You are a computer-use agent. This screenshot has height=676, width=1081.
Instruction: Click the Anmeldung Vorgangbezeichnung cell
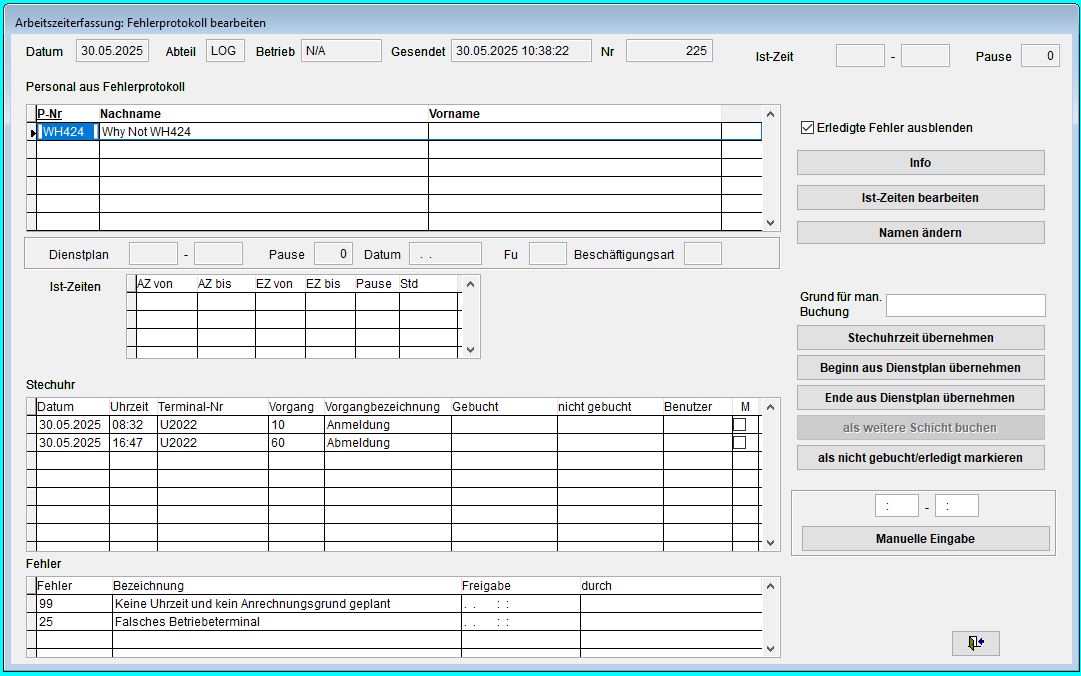tap(387, 424)
